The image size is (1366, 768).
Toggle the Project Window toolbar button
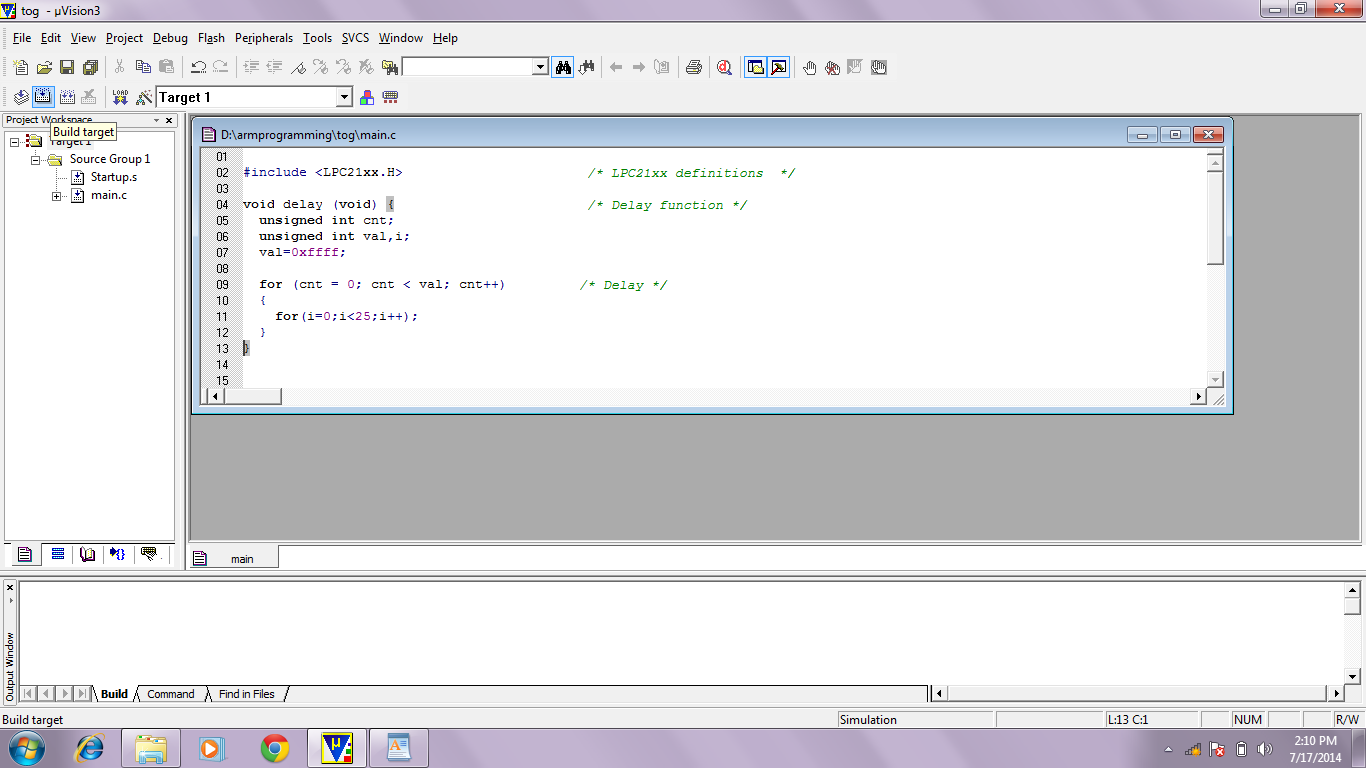[x=756, y=67]
